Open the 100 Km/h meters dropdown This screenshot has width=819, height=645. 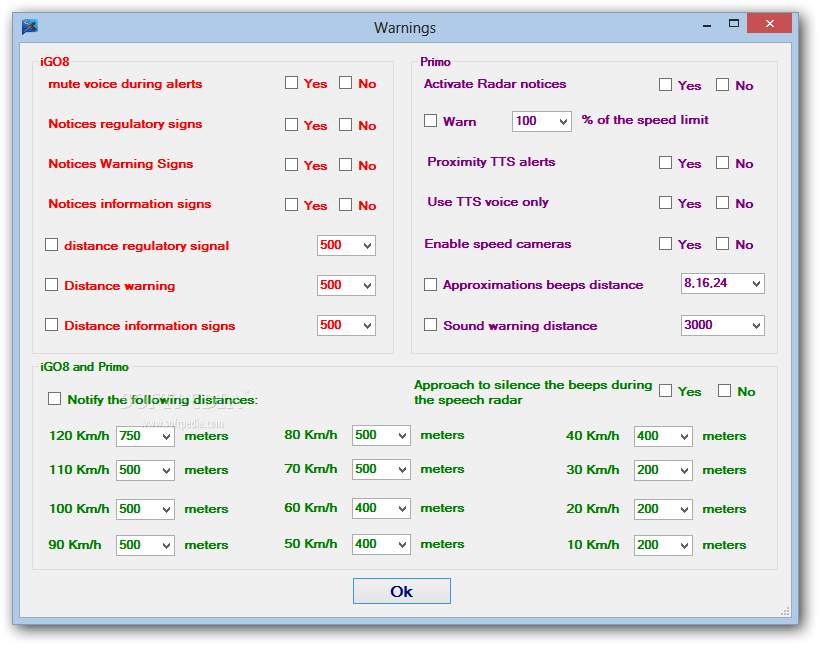click(145, 509)
